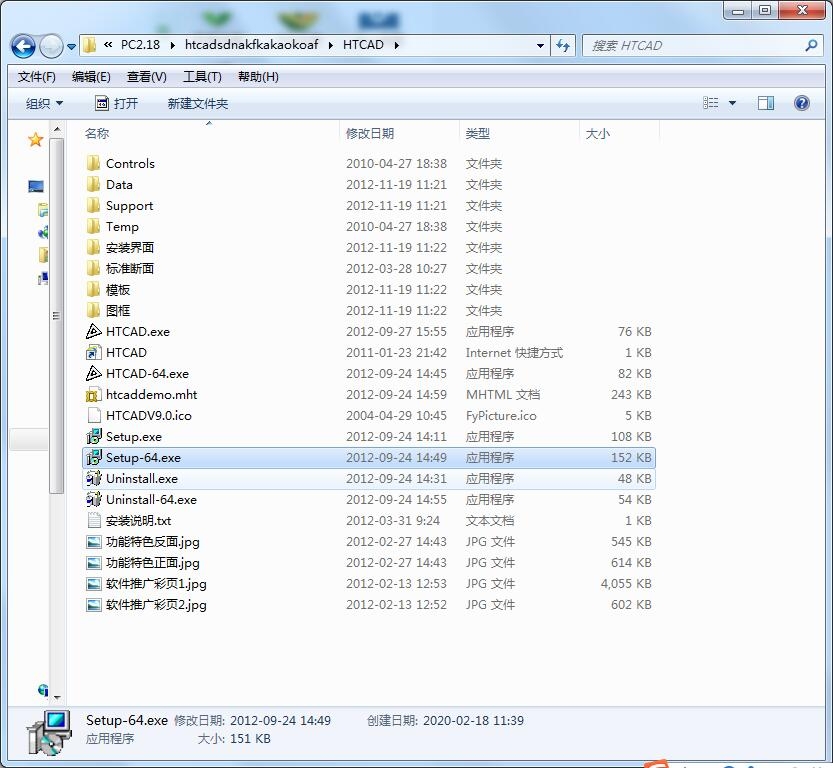This screenshot has width=833, height=768.
Task: Expand the arrow after PC2.18 breadcrumb
Action: click(172, 45)
